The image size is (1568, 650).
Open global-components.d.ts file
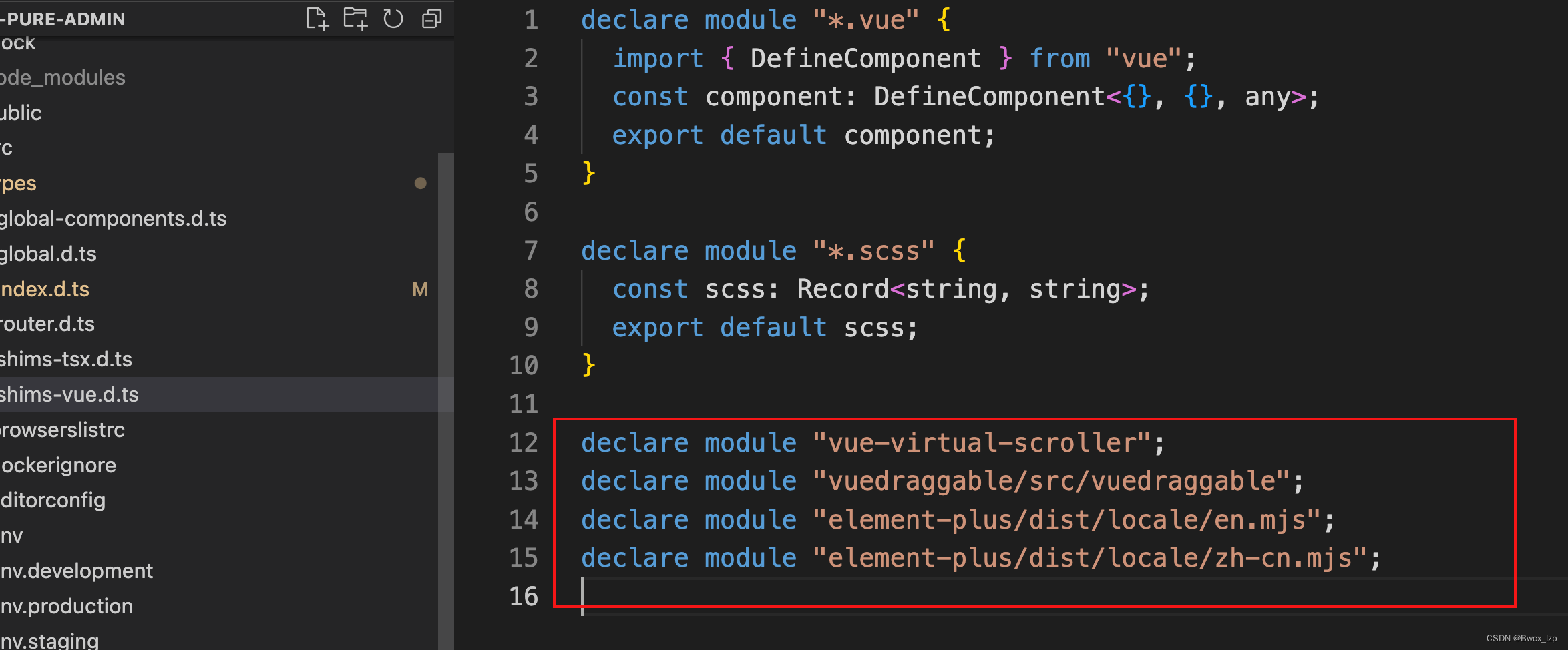(114, 218)
